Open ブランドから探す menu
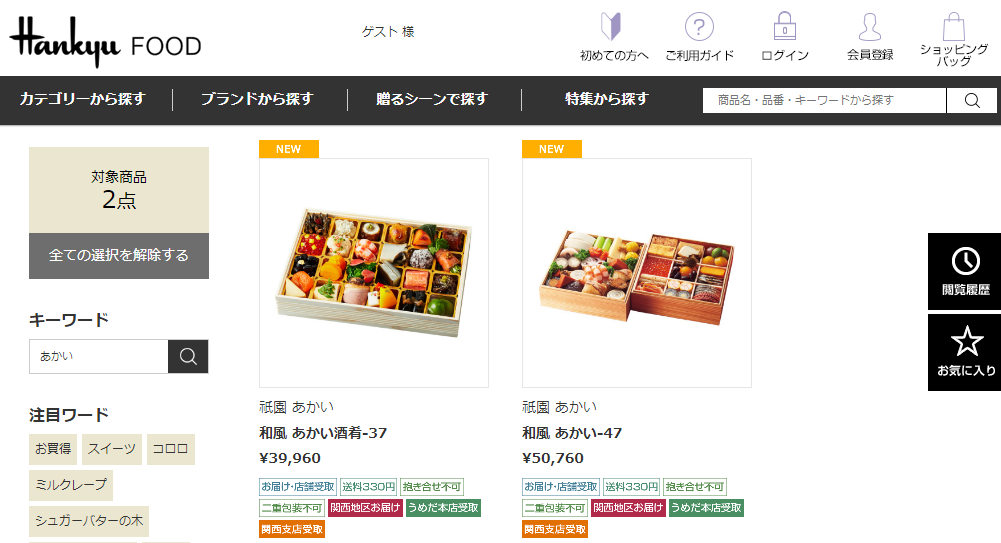Screen dimensions: 1001x543 [257, 100]
